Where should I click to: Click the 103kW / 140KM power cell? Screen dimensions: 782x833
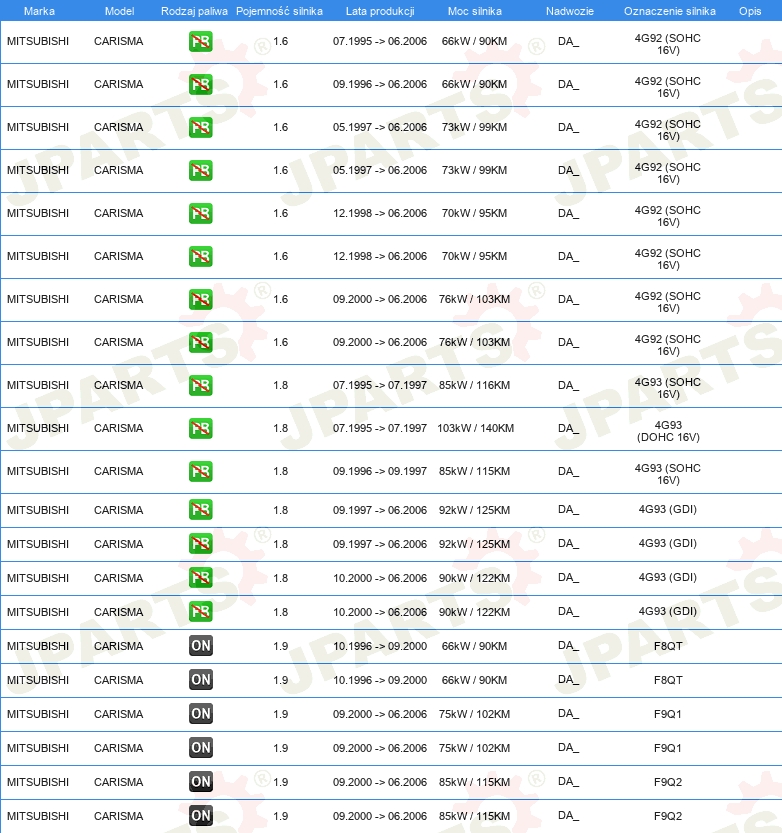[475, 429]
